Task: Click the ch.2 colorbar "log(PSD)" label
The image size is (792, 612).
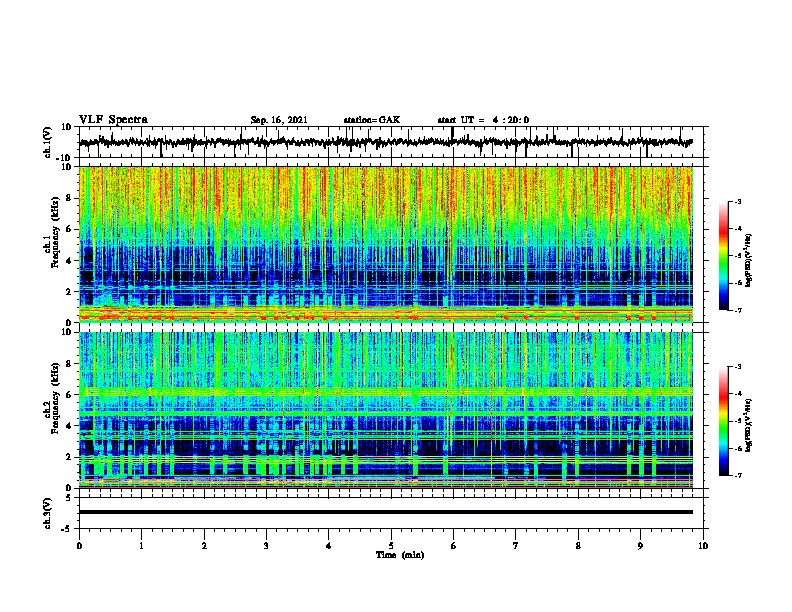Action: (x=749, y=425)
